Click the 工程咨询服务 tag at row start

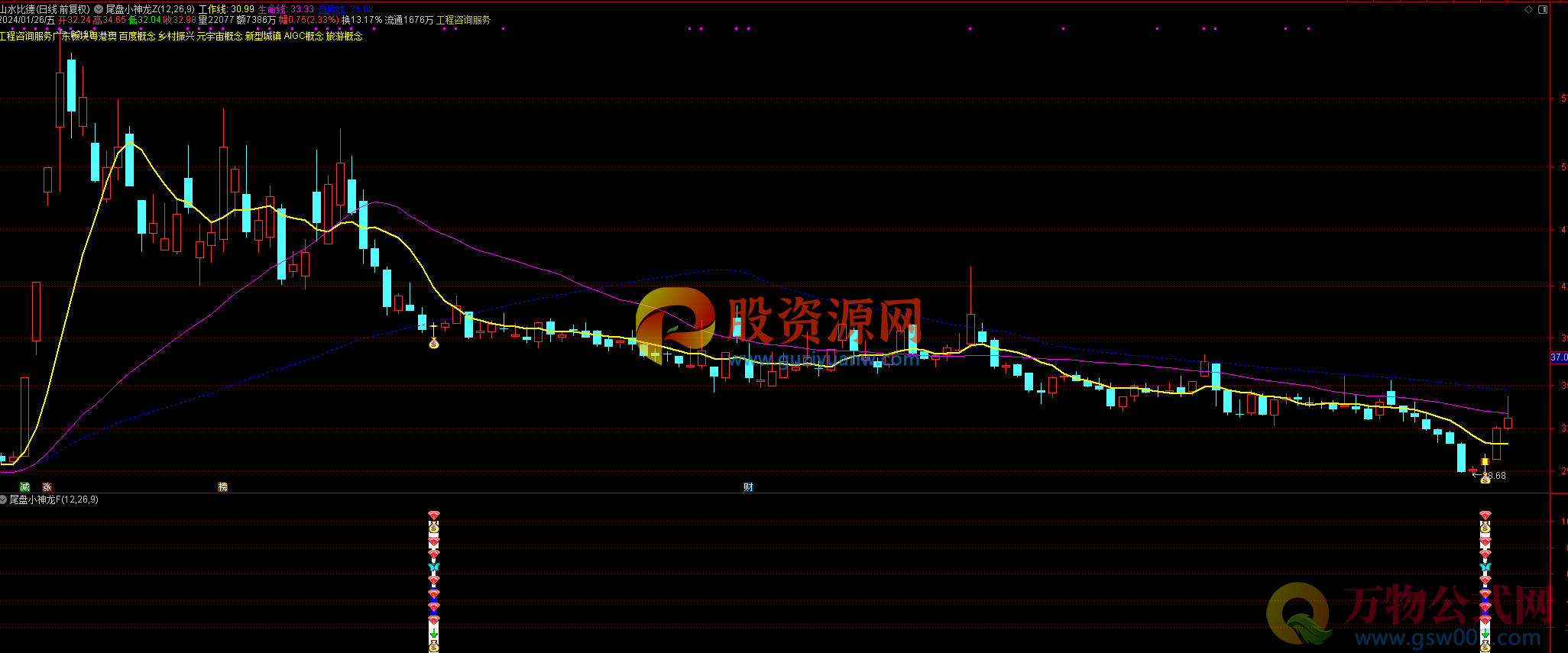(27, 36)
